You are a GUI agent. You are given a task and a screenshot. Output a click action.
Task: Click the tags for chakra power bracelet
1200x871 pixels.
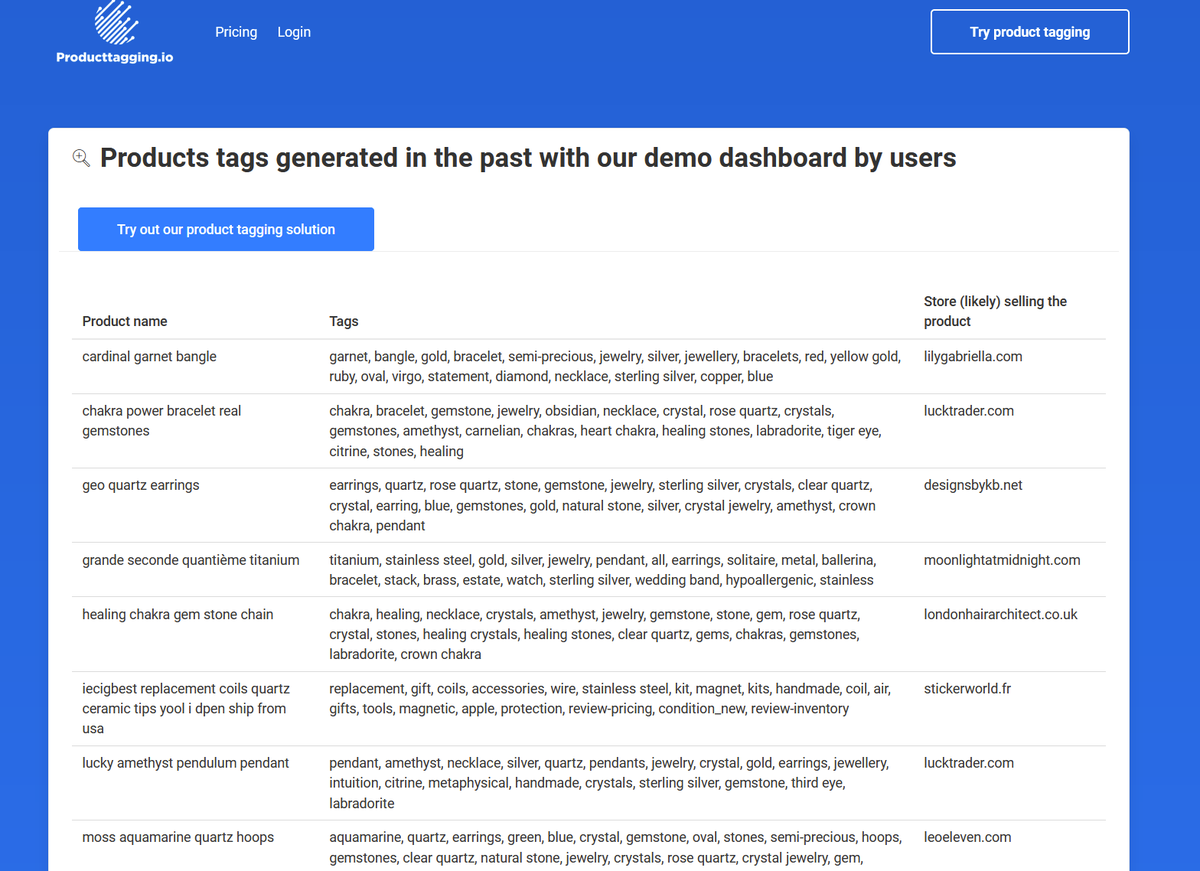(x=605, y=431)
